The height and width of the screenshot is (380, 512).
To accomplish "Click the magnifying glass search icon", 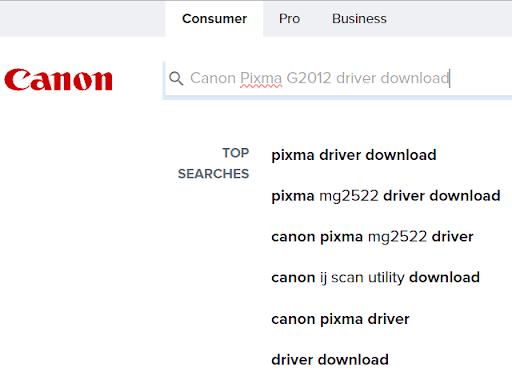I will click(x=176, y=78).
